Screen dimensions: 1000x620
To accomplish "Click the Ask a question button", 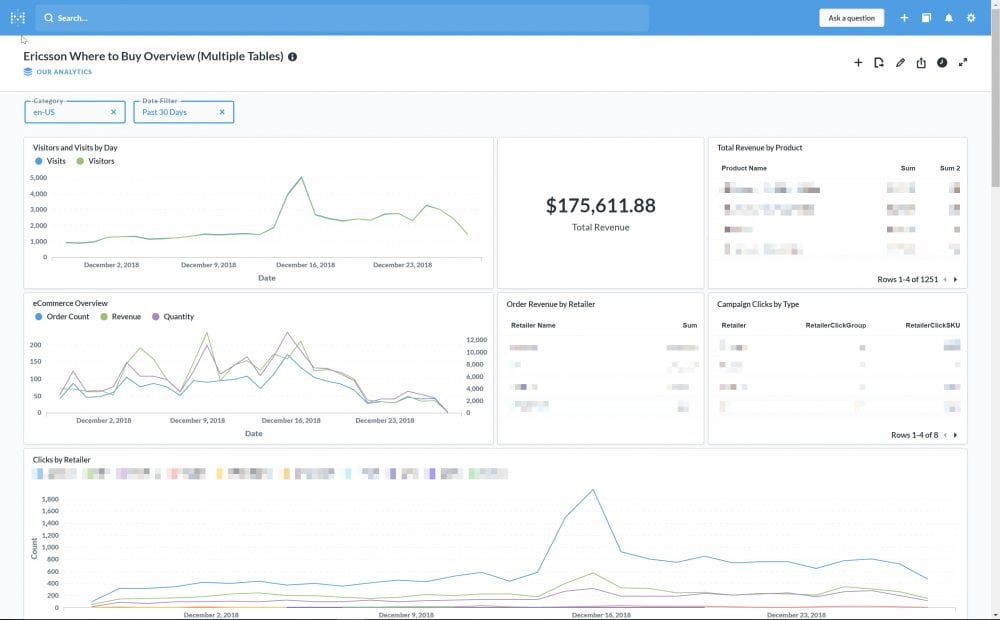I will 851,18.
